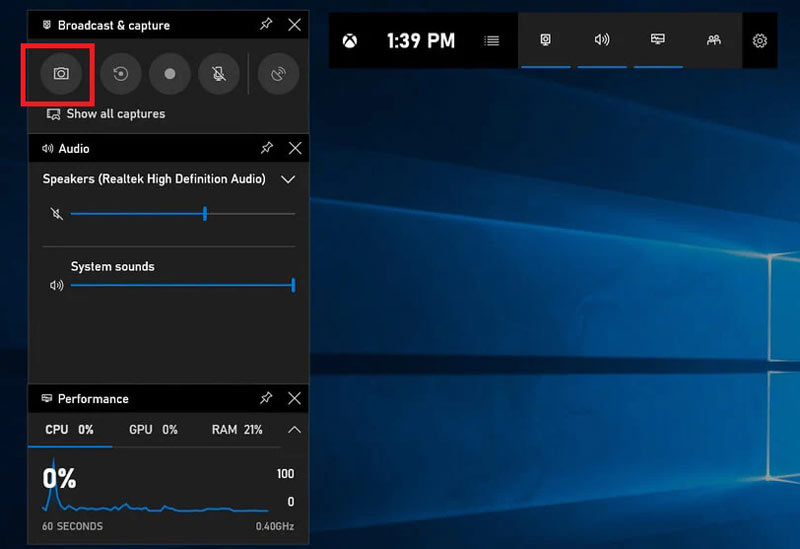Close the Performance widget
This screenshot has height=549, width=800.
[x=294, y=398]
